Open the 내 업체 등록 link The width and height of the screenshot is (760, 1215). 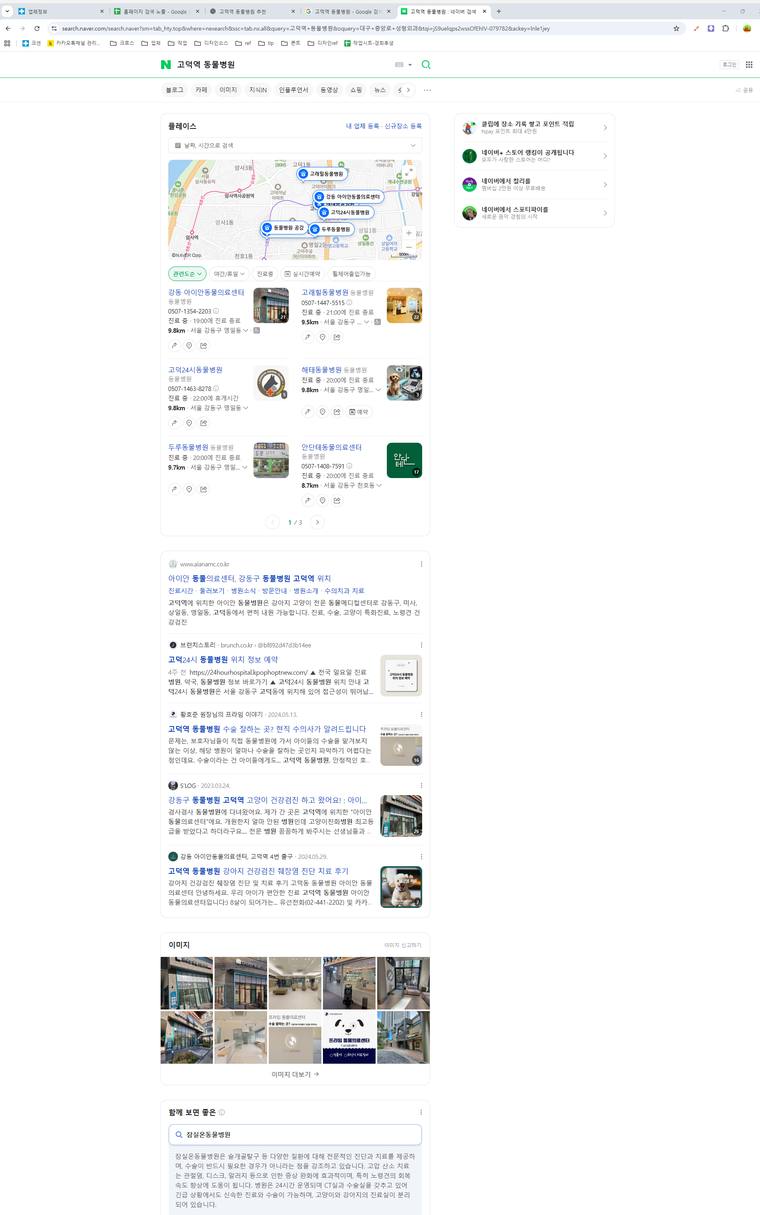362,126
